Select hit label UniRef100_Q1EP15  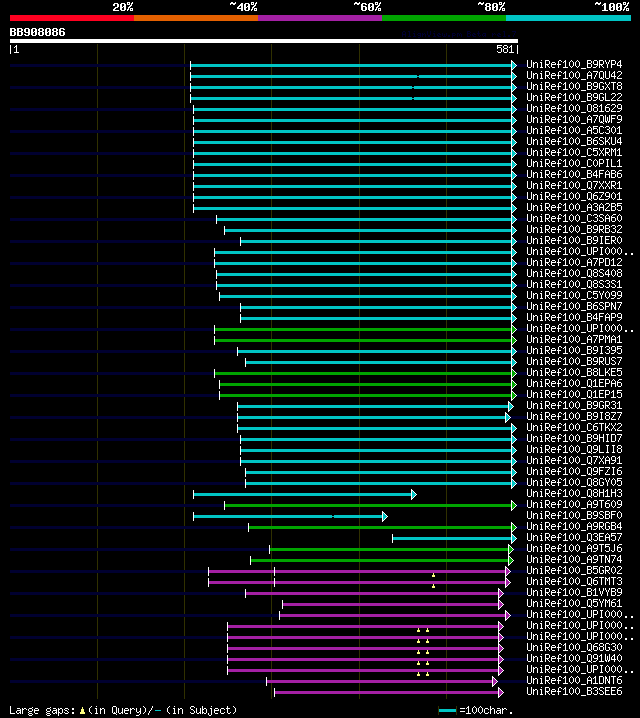click(x=574, y=394)
